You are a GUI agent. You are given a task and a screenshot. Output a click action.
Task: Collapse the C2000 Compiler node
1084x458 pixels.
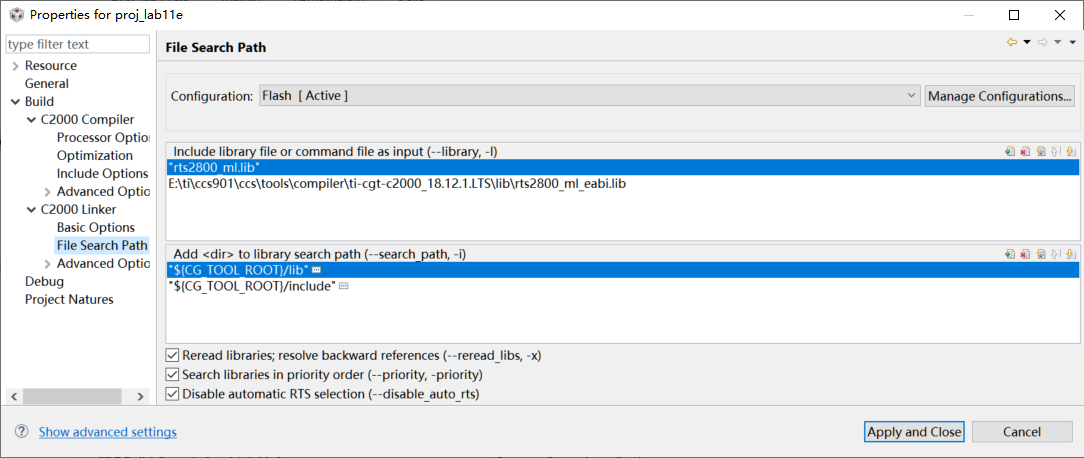(x=31, y=120)
